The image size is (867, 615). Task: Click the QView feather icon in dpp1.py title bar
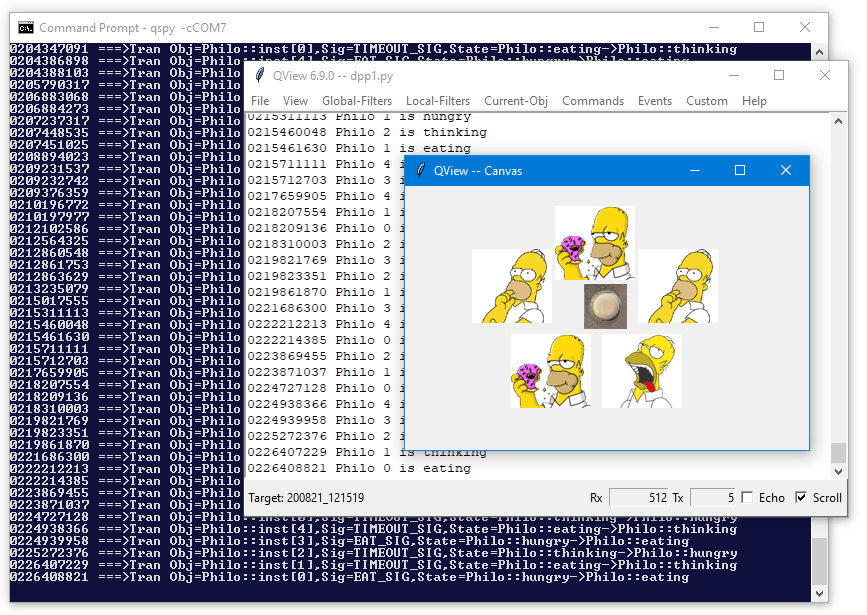[259, 75]
